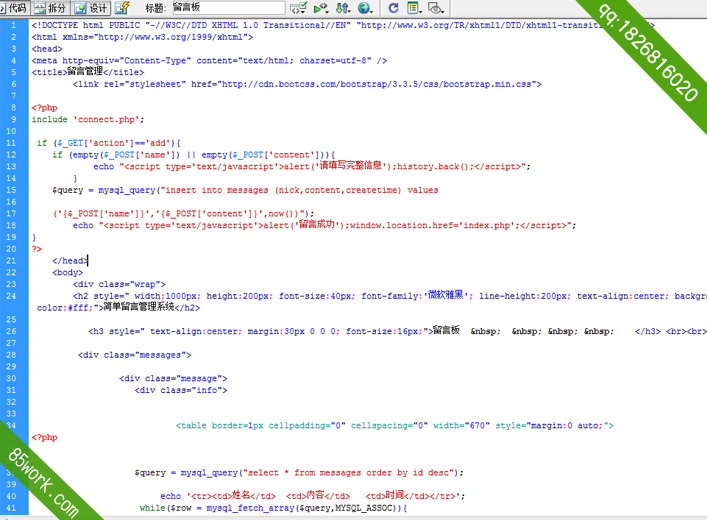The width and height of the screenshot is (707, 520).
Task: Click the 姓名 内容 时间 table header echo
Action: (x=312, y=496)
